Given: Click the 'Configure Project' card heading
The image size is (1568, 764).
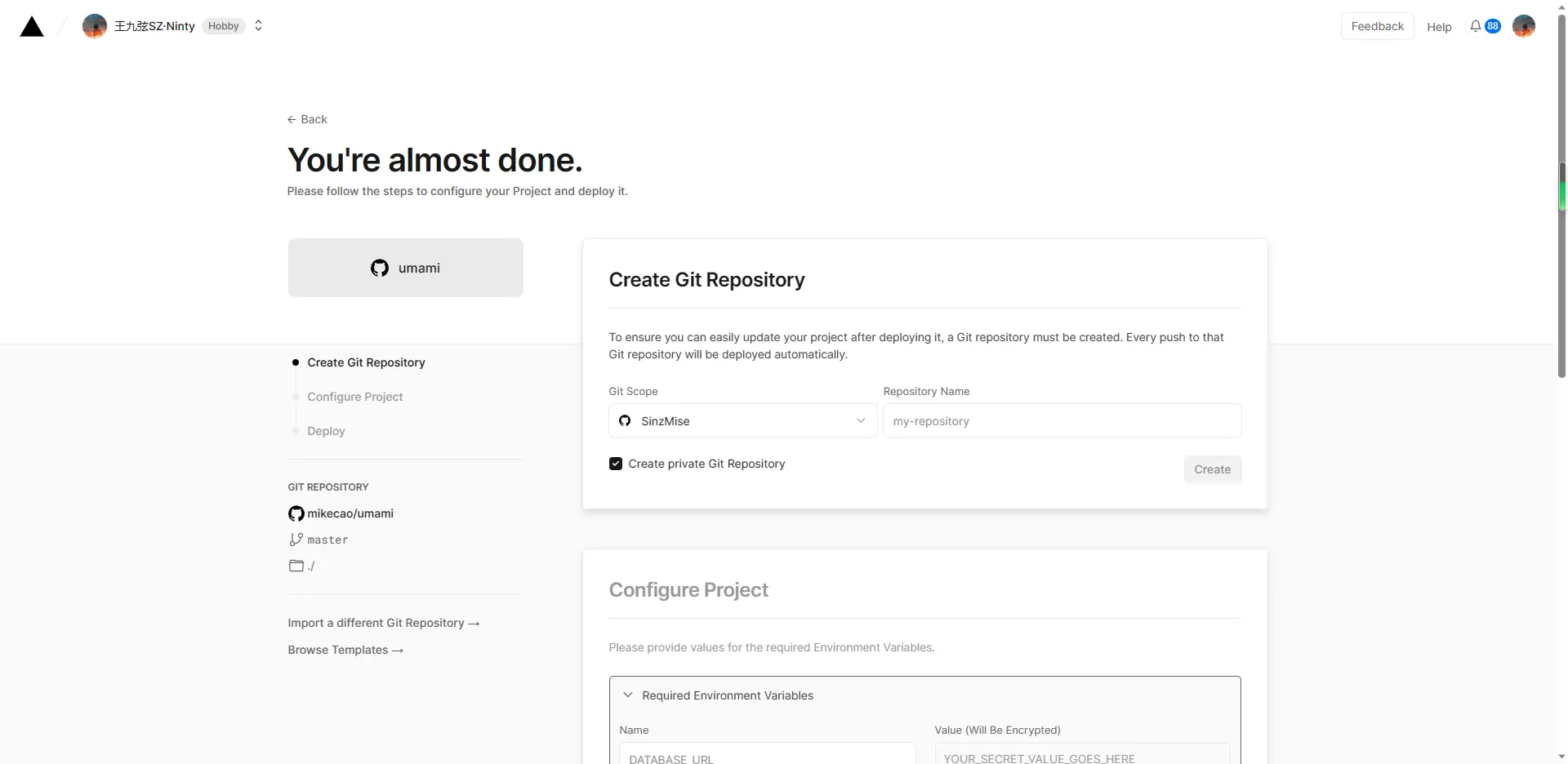Looking at the screenshot, I should pyautogui.click(x=688, y=589).
